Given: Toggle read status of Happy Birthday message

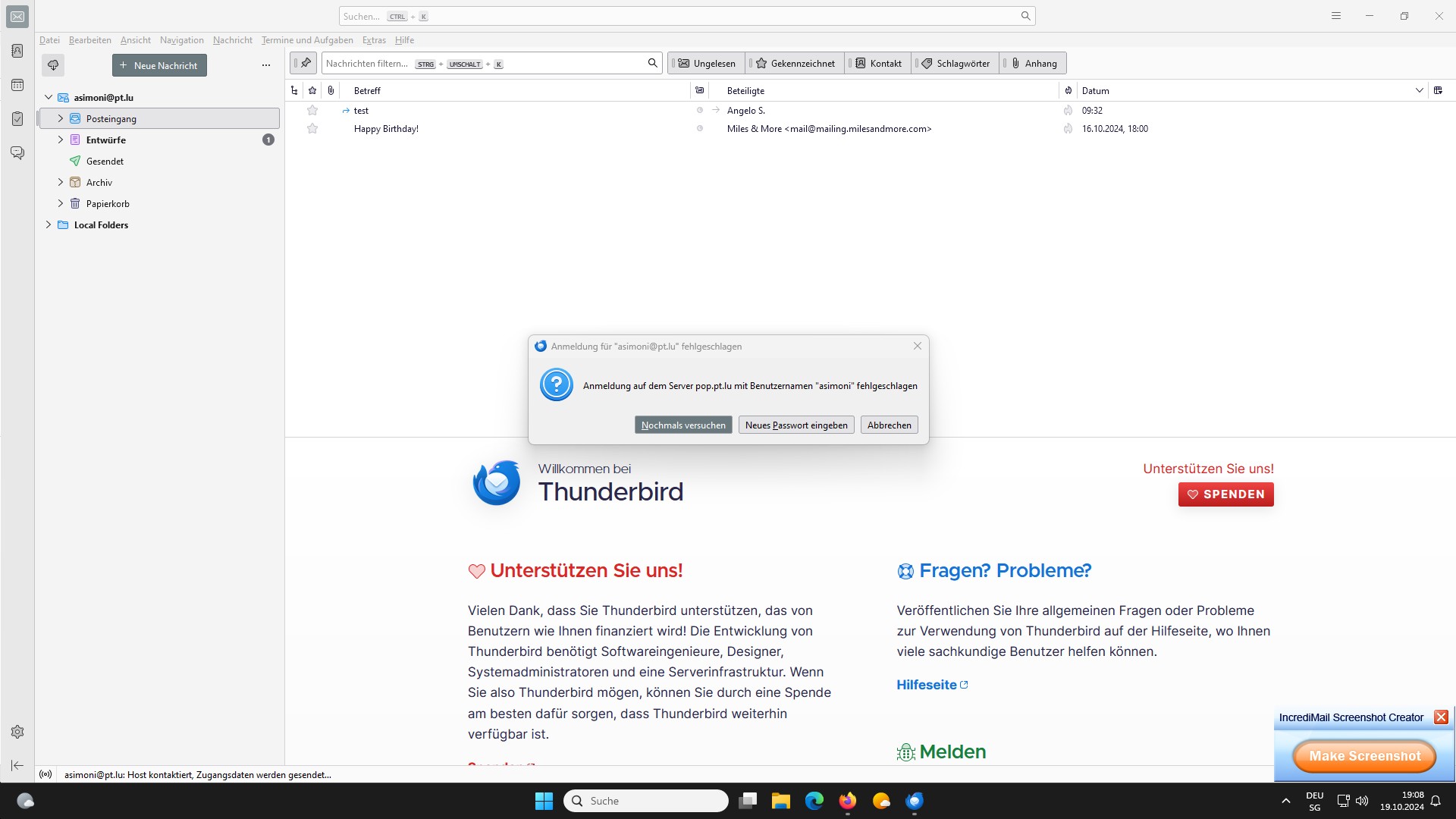Looking at the screenshot, I should (x=700, y=129).
